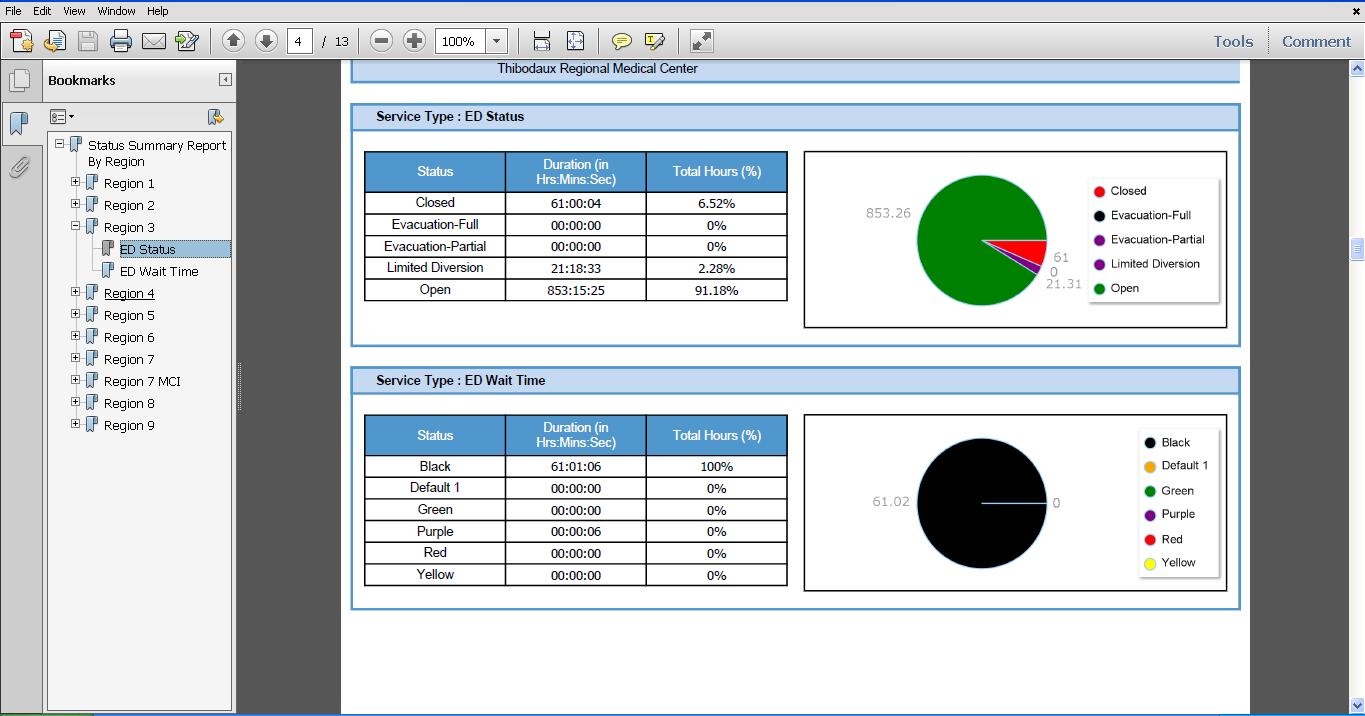
Task: Click the 91.18% total hours cell
Action: click(716, 290)
